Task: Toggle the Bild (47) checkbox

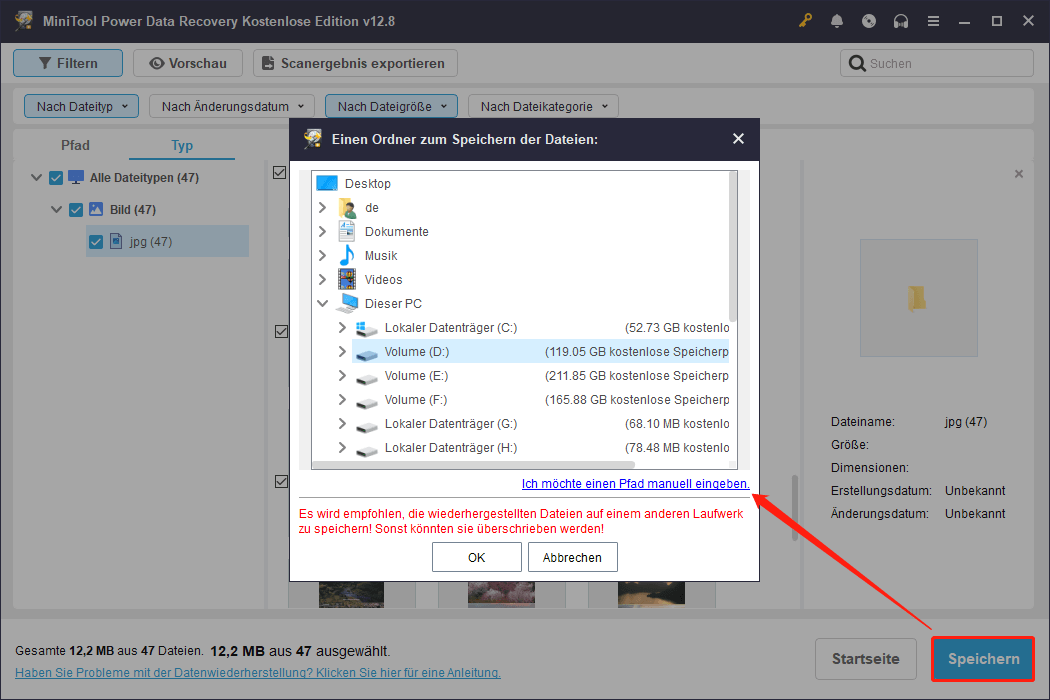Action: (76, 209)
